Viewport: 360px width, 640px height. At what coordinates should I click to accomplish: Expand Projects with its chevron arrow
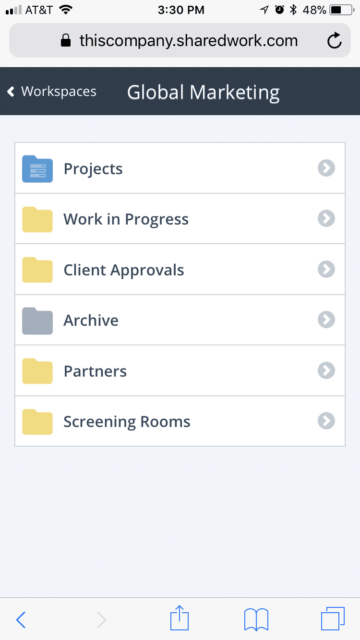[326, 168]
